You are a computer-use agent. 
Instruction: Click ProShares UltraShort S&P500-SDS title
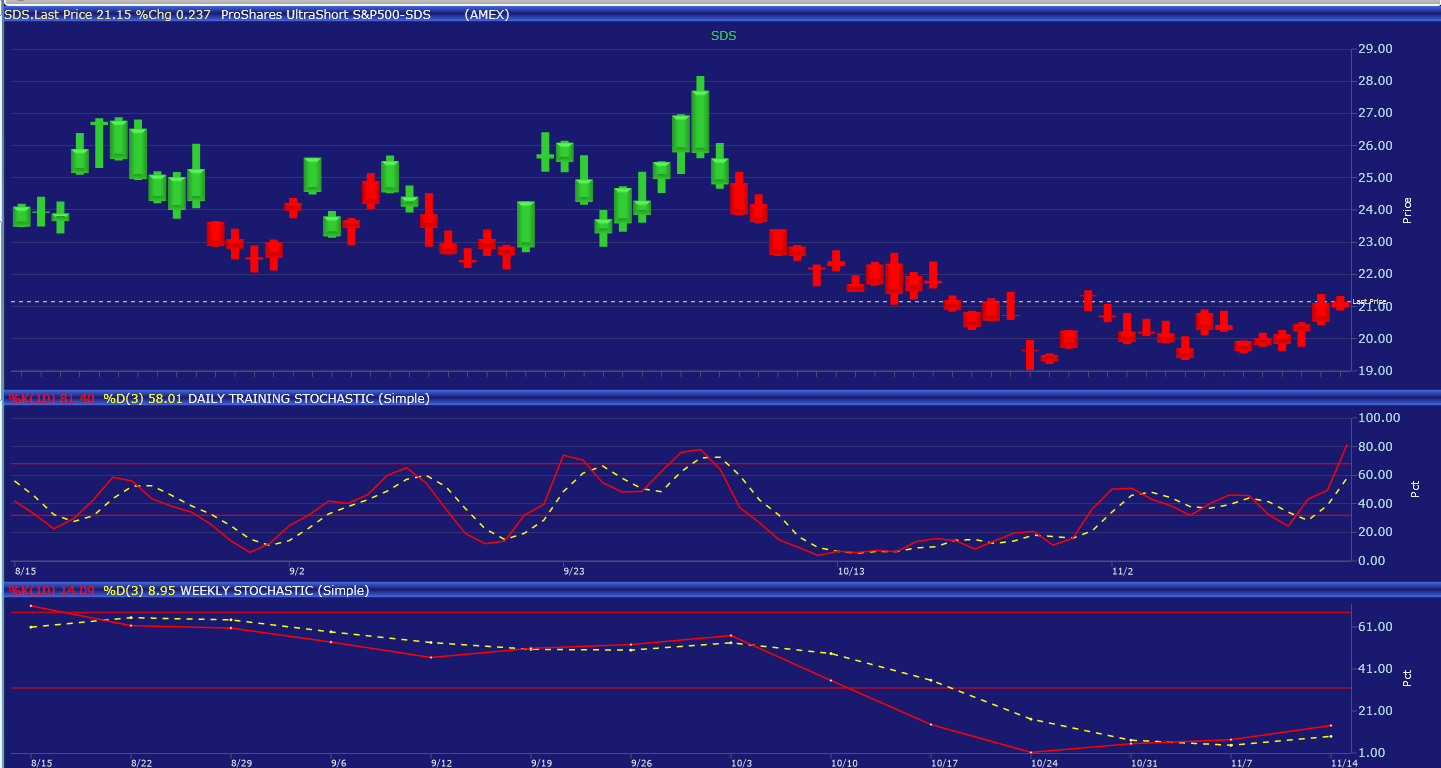[x=326, y=15]
